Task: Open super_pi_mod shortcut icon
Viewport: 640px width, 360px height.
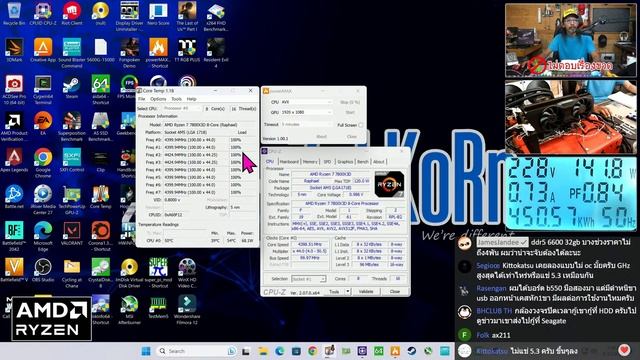Action: [158, 273]
